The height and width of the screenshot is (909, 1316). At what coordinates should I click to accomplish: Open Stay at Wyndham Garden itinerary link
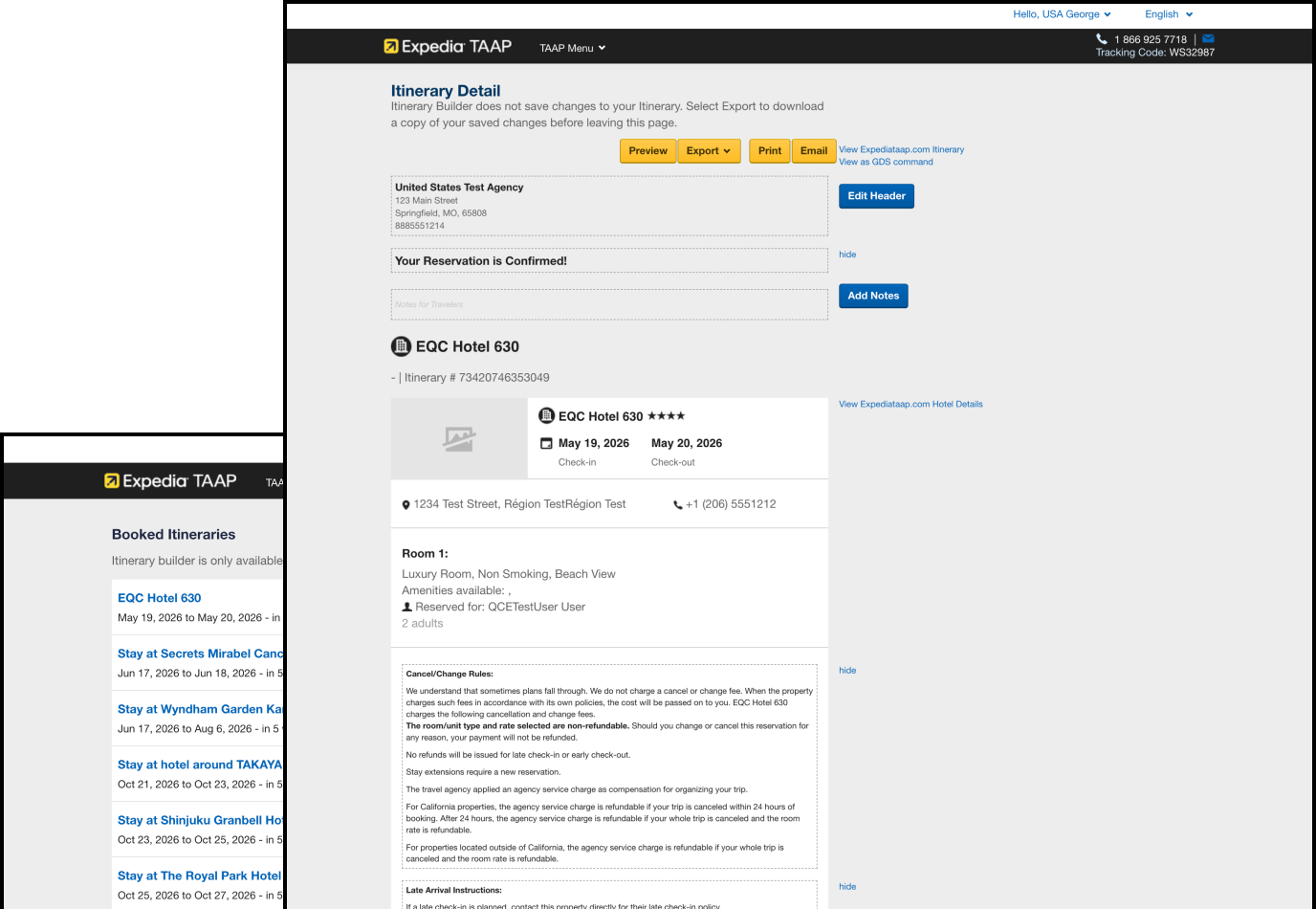[201, 709]
